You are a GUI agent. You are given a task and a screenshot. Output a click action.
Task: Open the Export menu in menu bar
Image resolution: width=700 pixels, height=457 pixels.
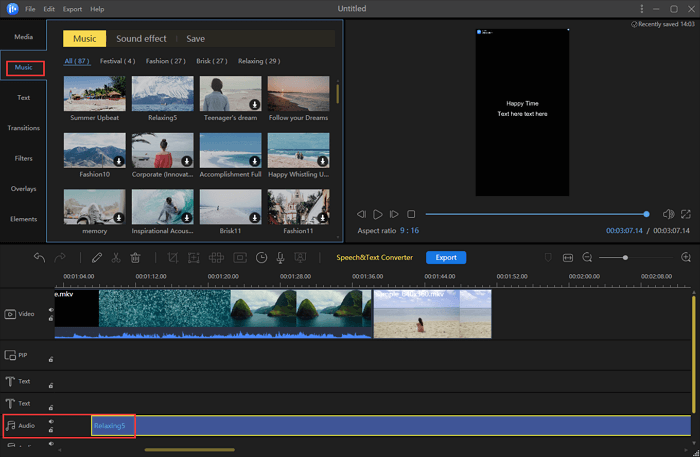(72, 9)
